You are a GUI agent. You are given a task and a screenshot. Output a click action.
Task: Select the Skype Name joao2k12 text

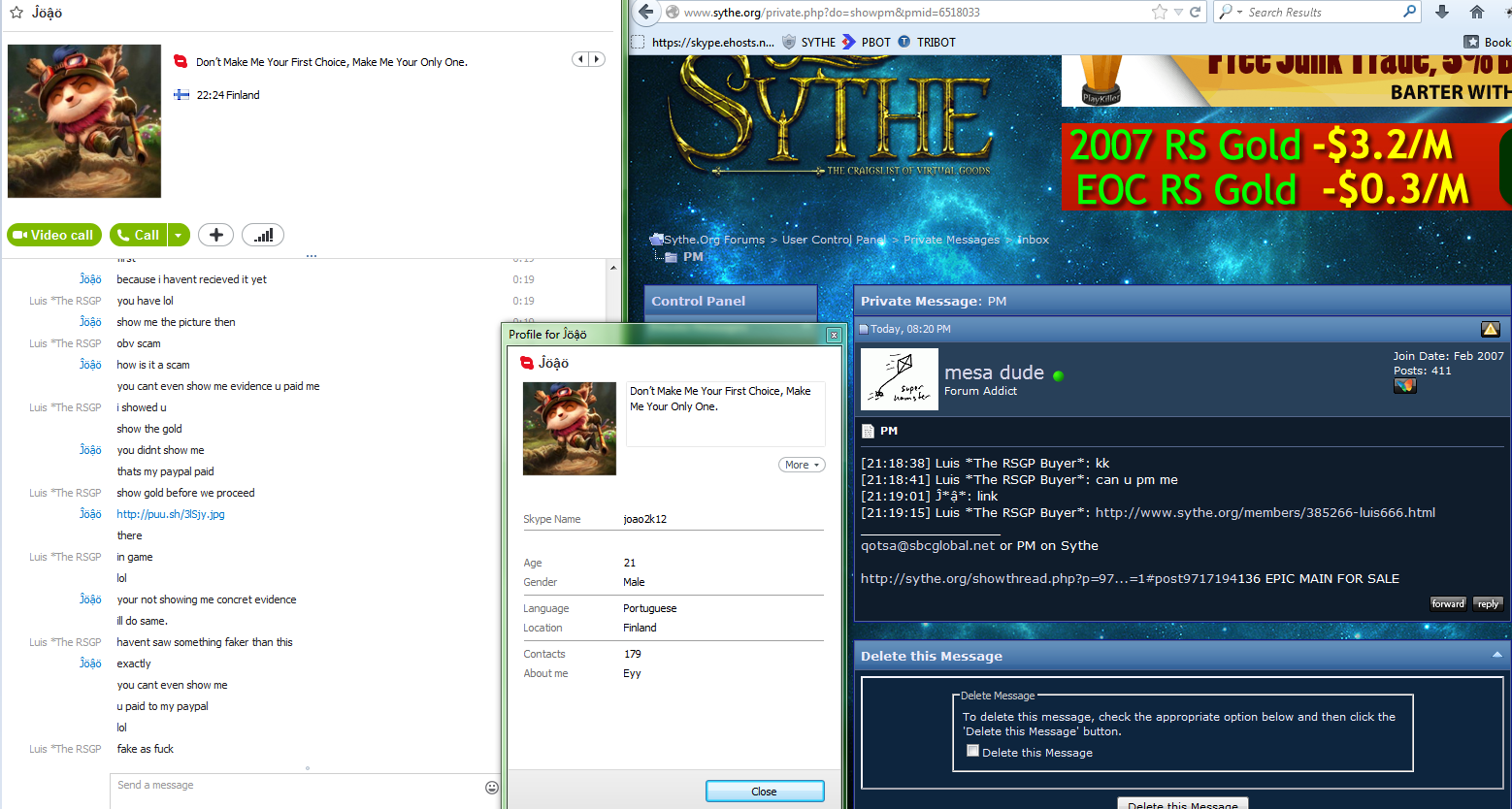click(x=644, y=519)
